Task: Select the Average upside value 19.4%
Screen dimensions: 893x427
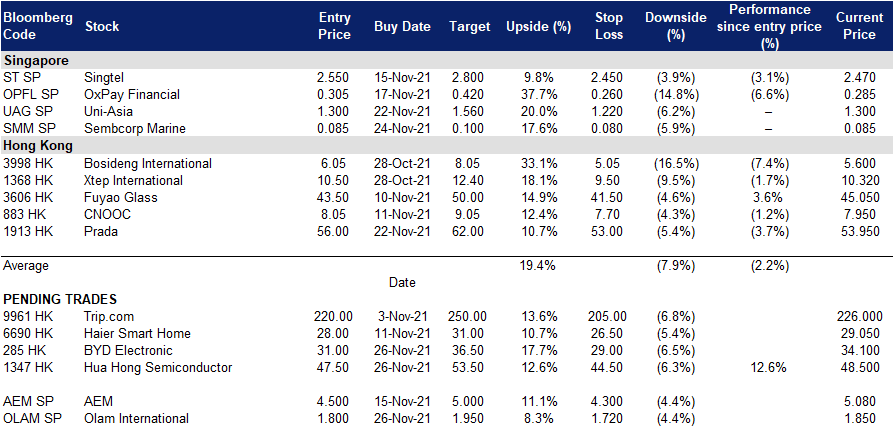Action: pyautogui.click(x=538, y=265)
